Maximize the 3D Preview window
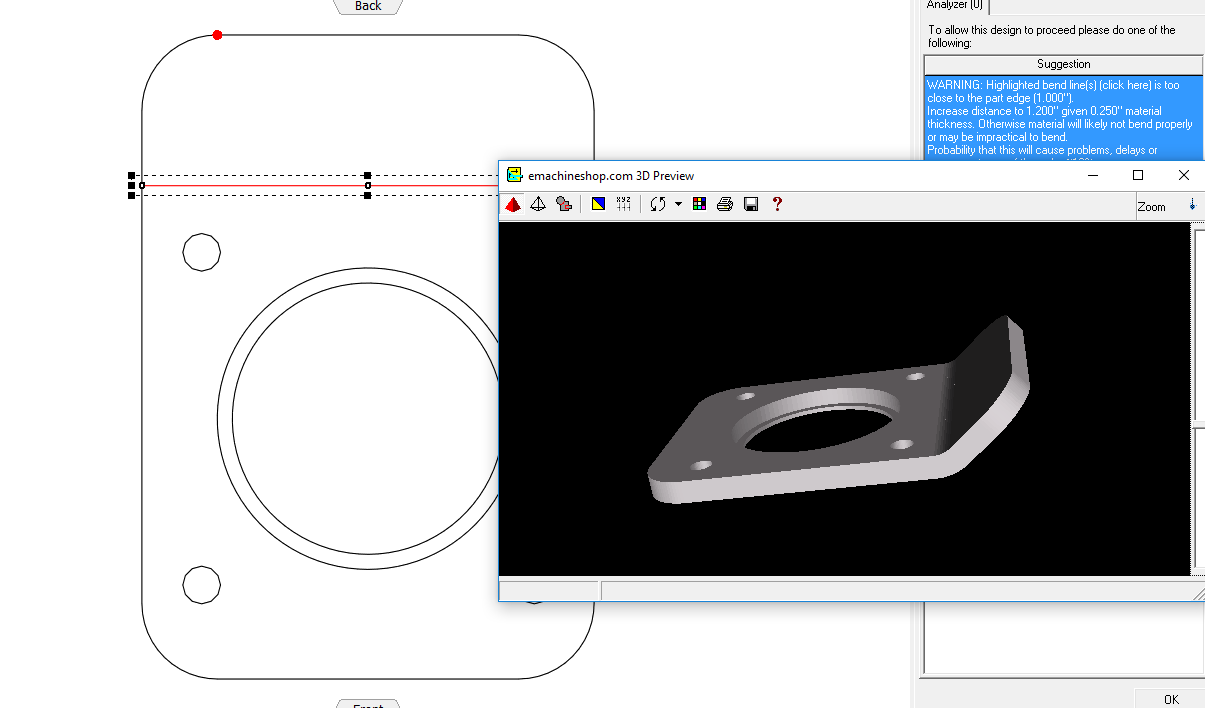The width and height of the screenshot is (1205, 708). coord(1138,175)
